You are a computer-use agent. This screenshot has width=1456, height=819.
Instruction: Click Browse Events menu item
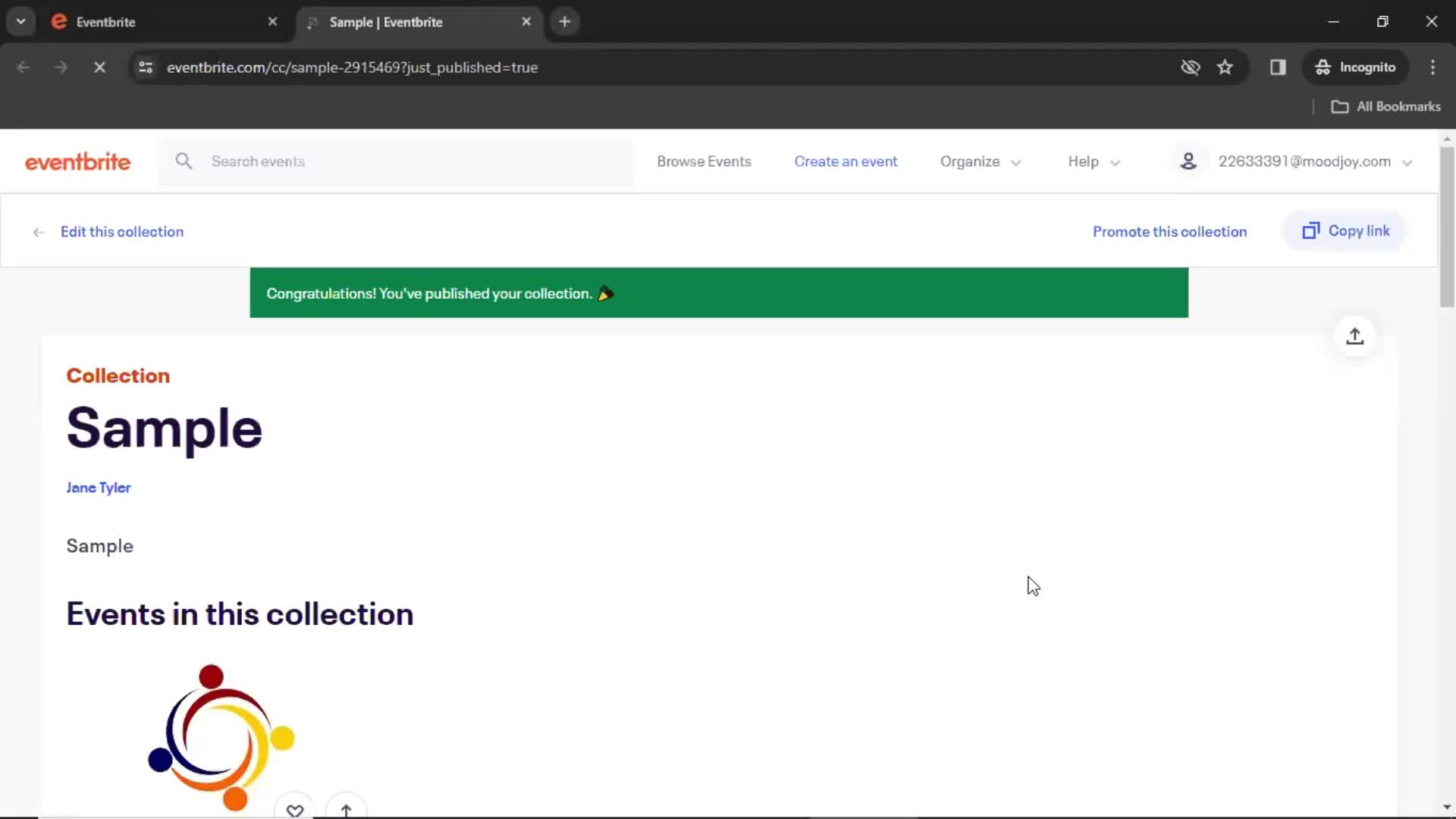(704, 161)
